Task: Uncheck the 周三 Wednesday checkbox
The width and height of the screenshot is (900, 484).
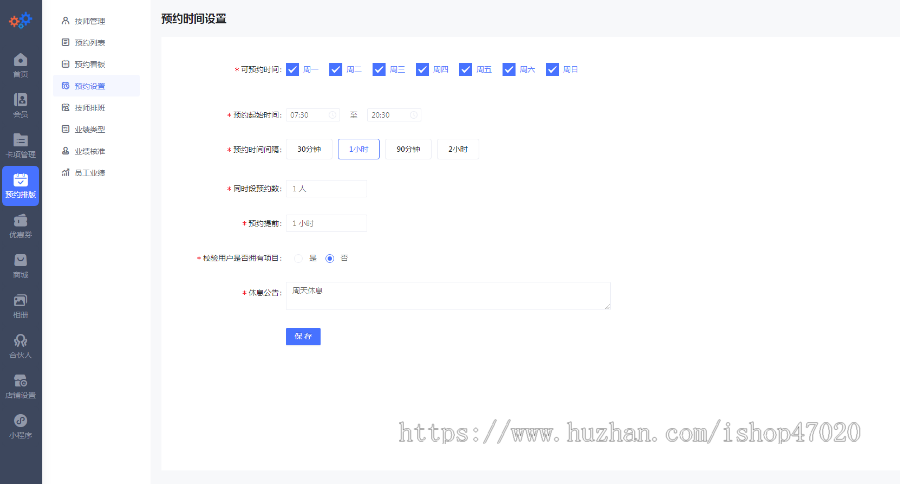Action: (x=379, y=69)
